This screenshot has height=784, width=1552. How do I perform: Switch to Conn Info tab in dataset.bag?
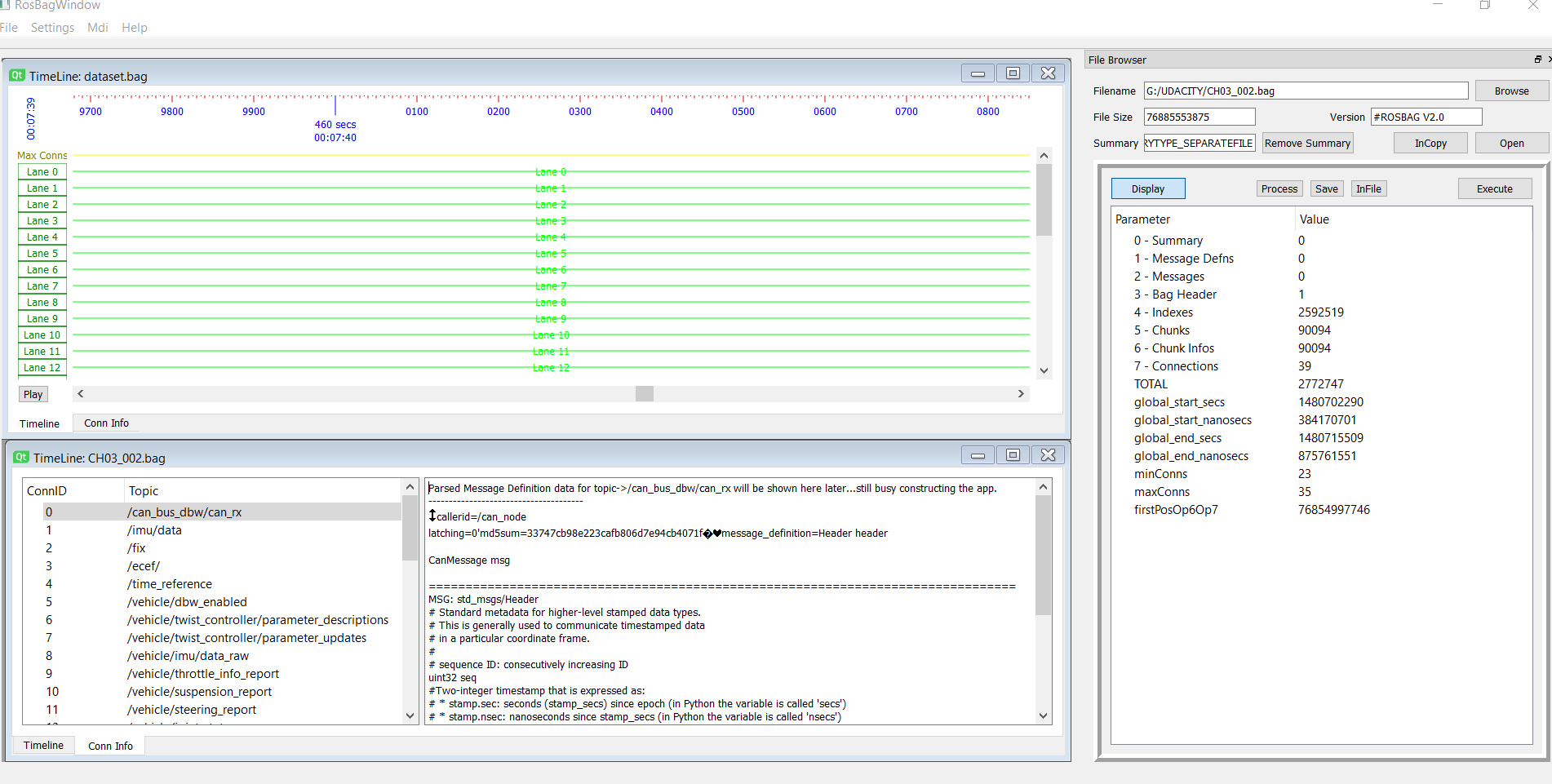(106, 423)
